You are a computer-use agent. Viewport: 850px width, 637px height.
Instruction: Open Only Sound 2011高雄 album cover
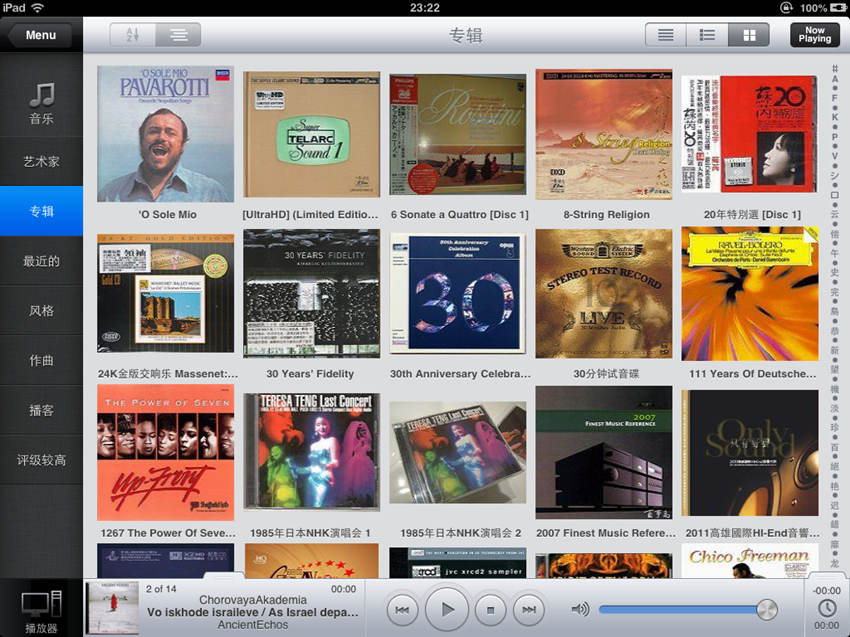pyautogui.click(x=750, y=453)
